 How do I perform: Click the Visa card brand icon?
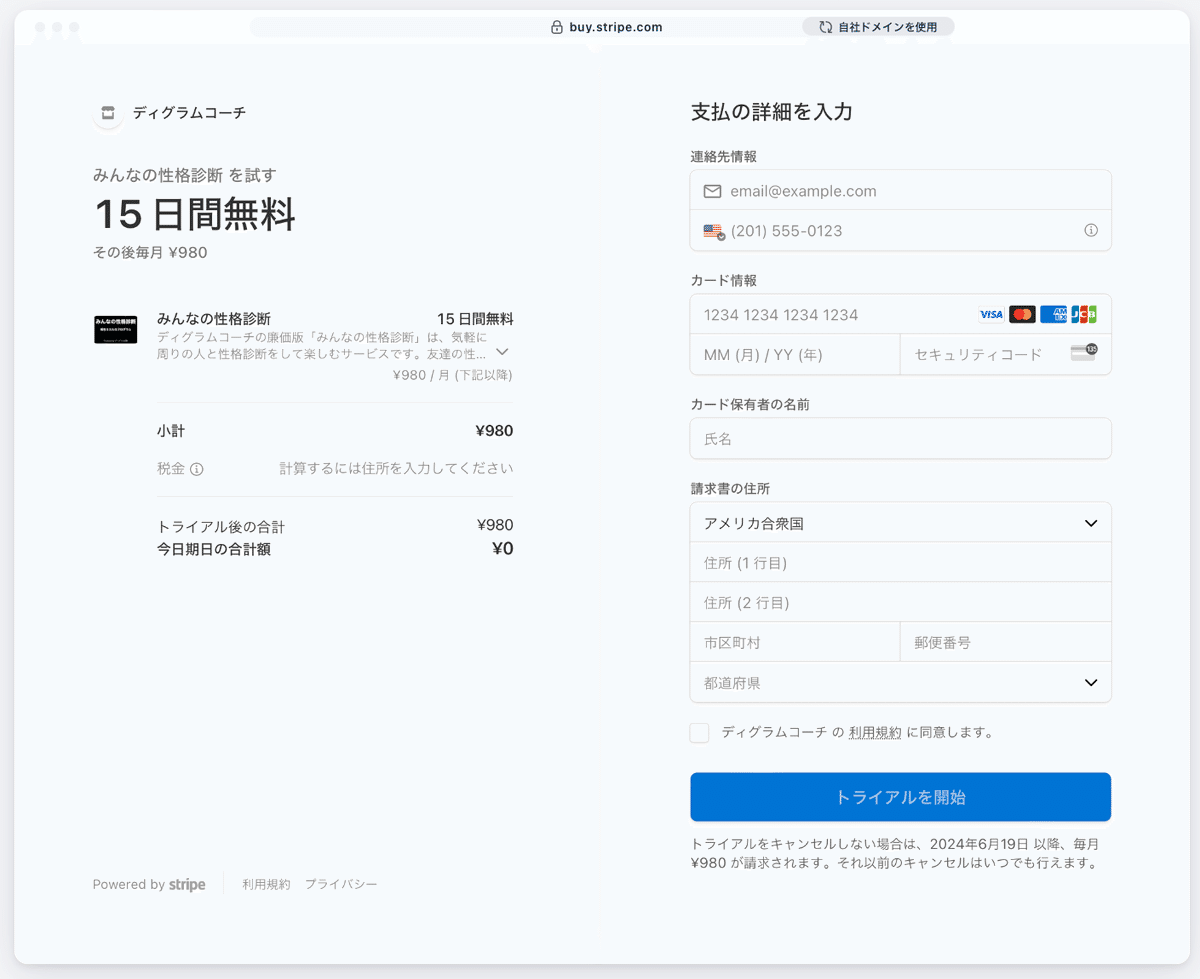(991, 314)
